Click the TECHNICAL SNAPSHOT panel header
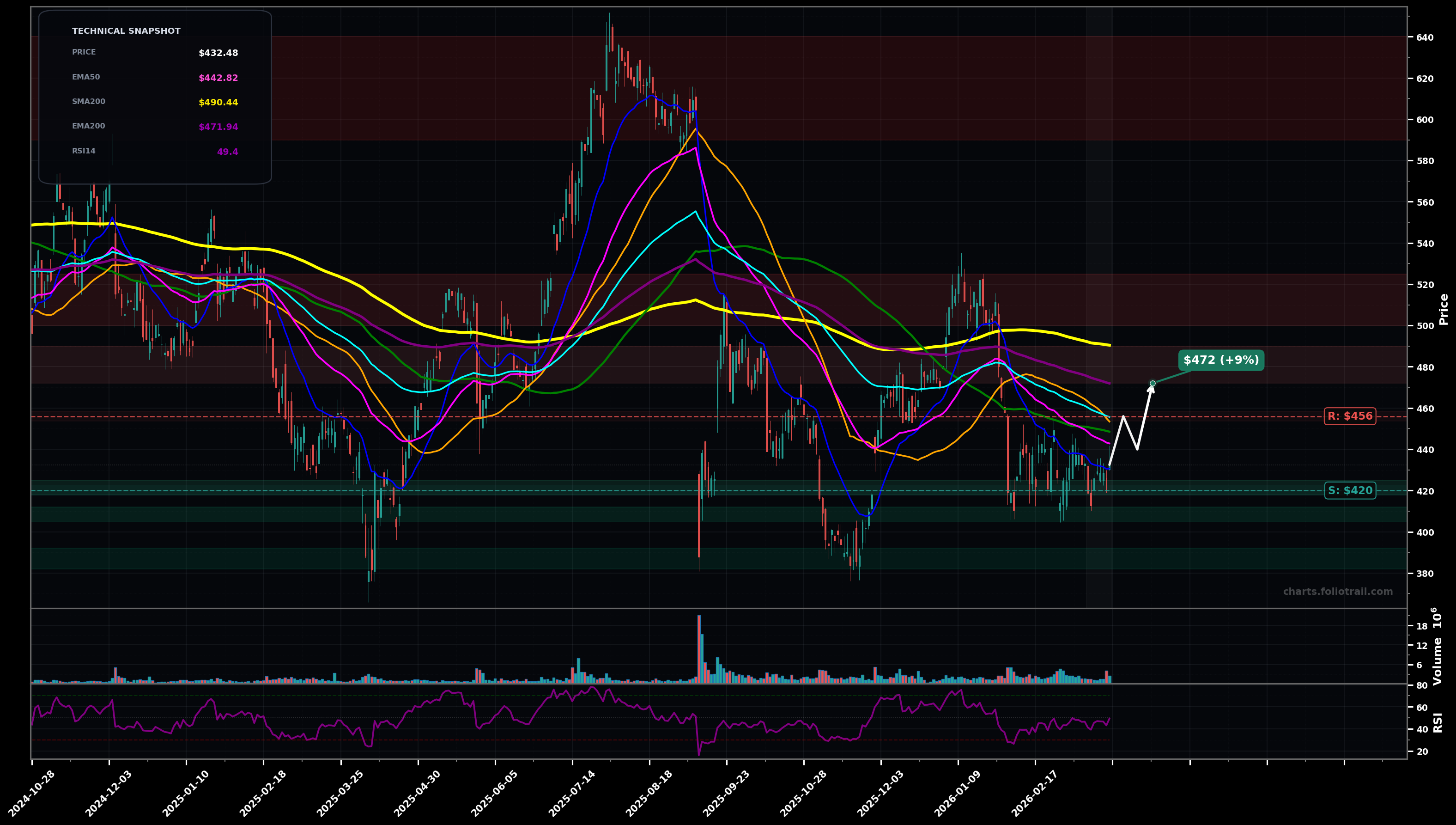This screenshot has width=1456, height=825. pyautogui.click(x=126, y=31)
